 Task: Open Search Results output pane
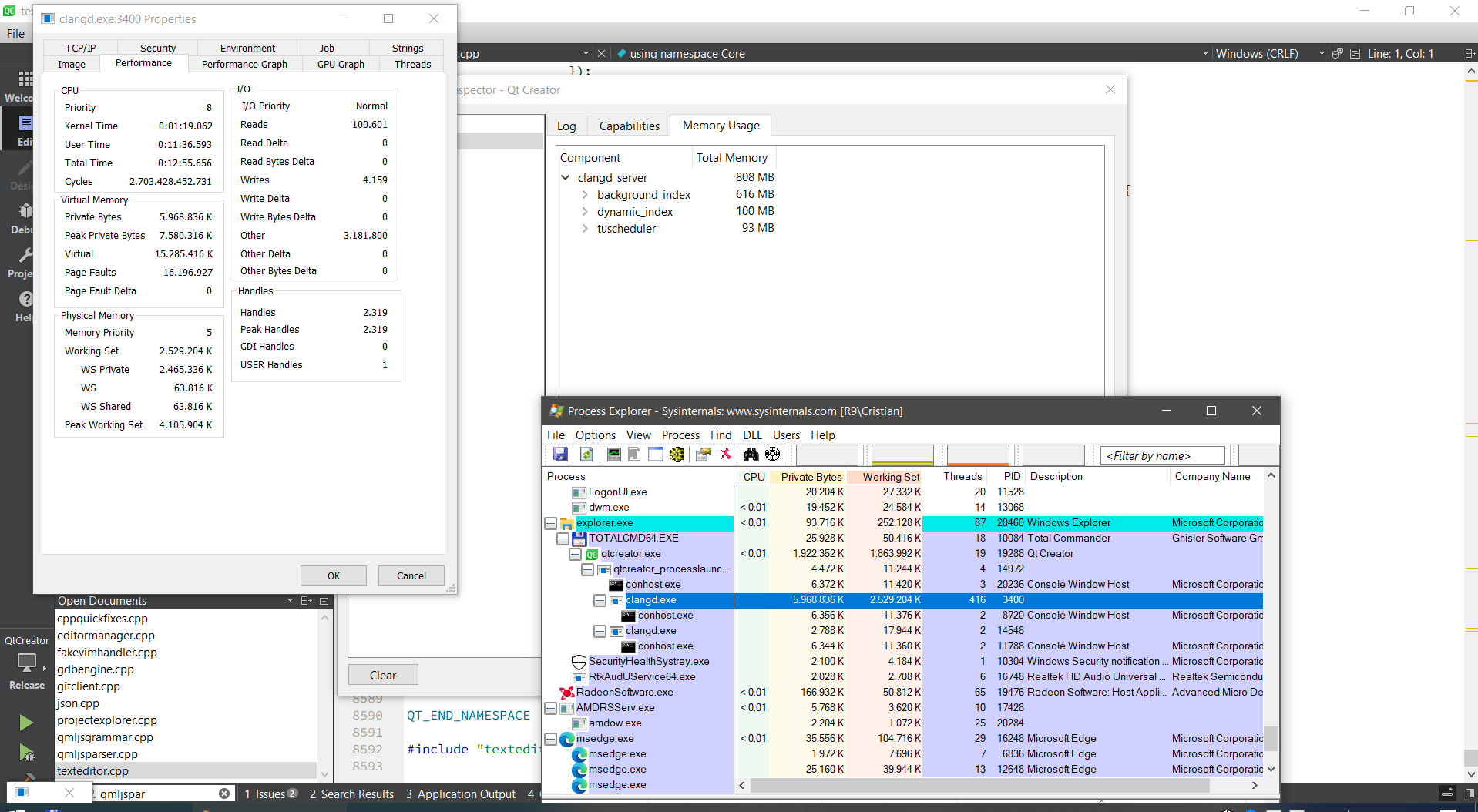351,794
